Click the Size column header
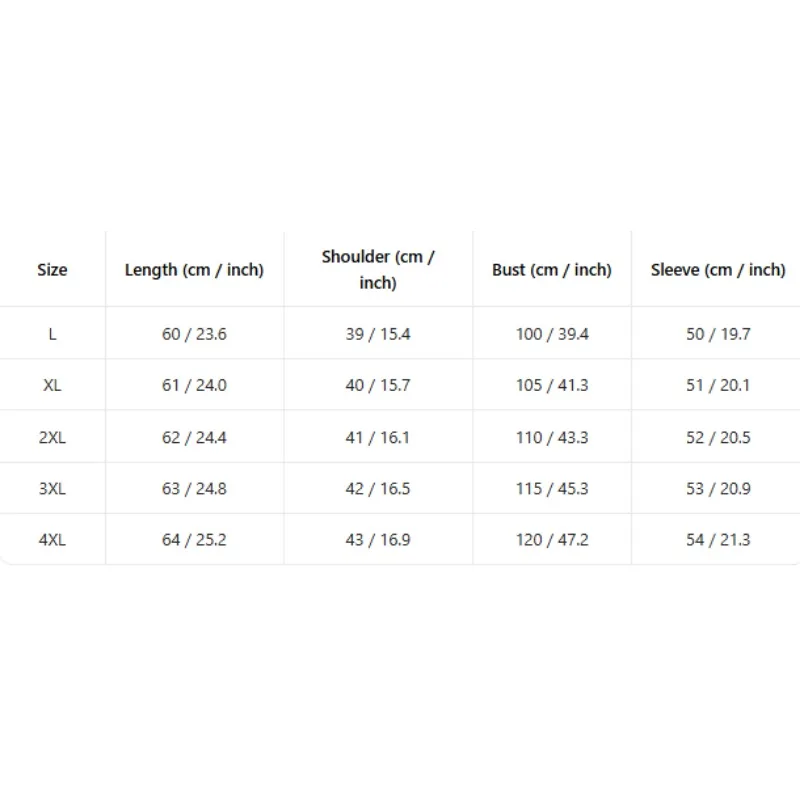The width and height of the screenshot is (800, 800). coord(52,269)
